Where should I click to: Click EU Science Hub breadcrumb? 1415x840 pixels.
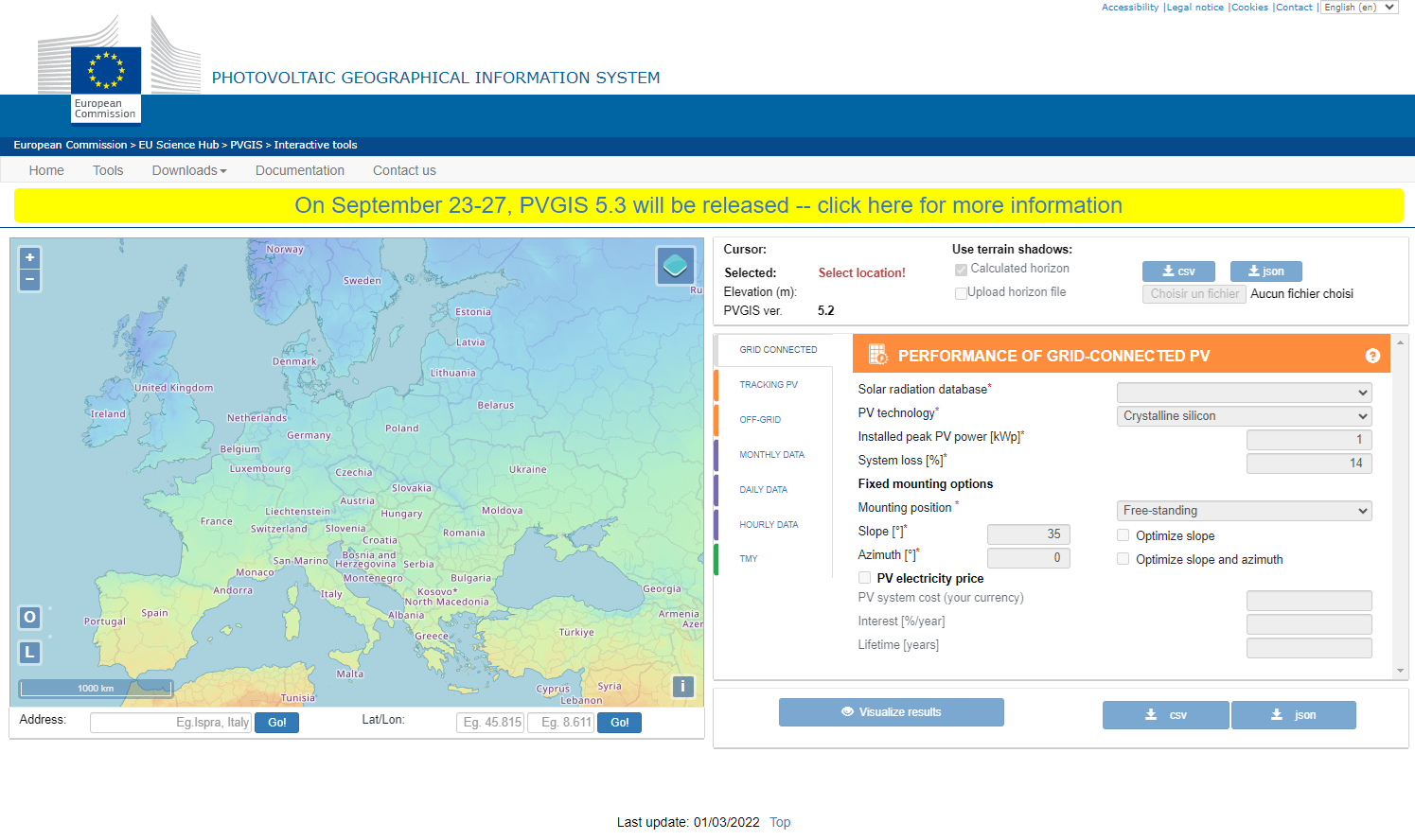[x=179, y=145]
